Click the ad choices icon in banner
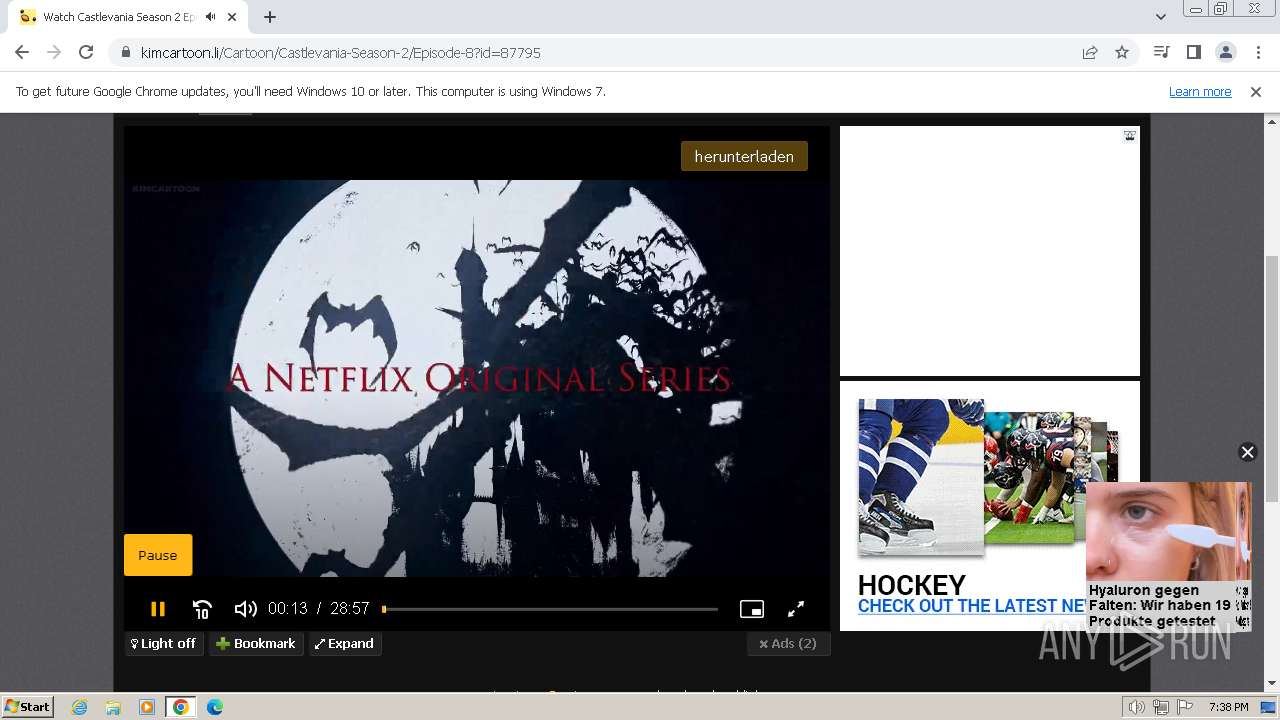1280x720 pixels. [x=1129, y=136]
